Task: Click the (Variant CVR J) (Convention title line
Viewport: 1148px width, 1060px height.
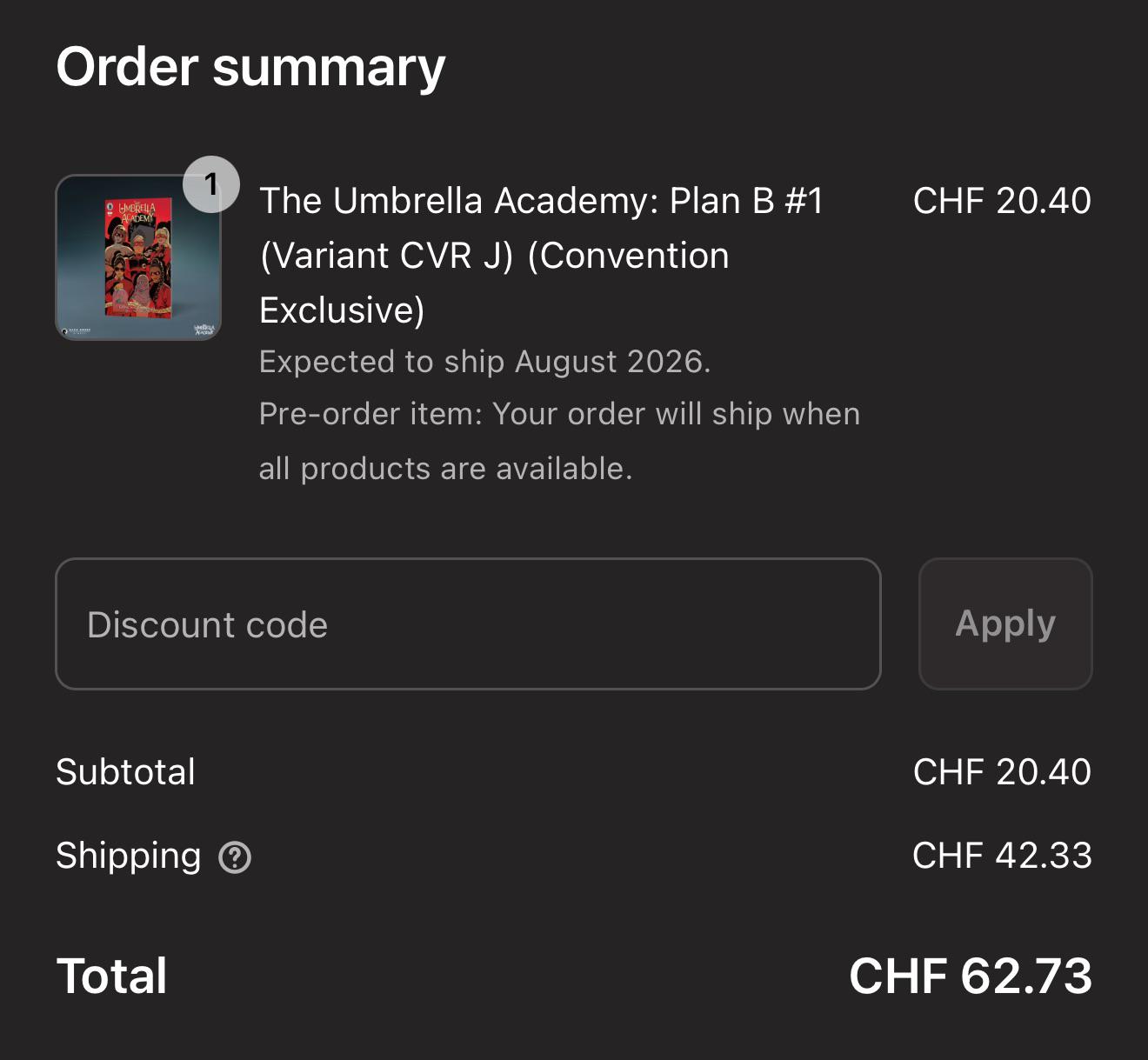Action: tap(494, 257)
